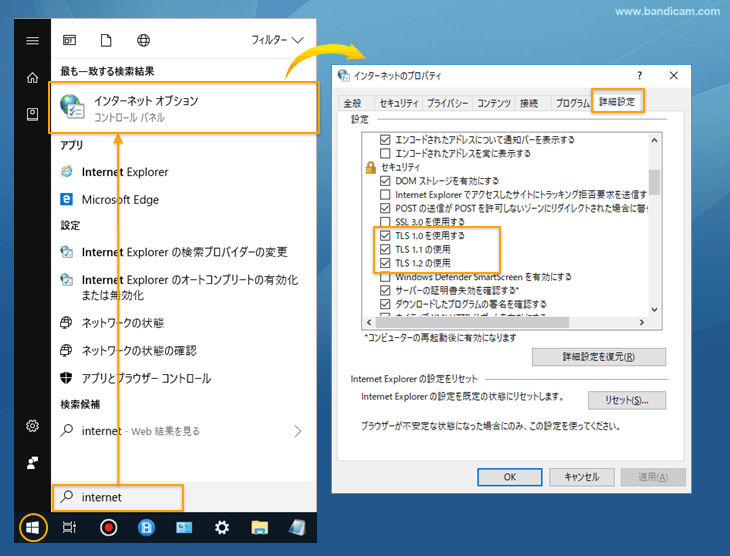Switch to the セキュリティ tab
Viewport: 730px width, 556px height.
pos(399,103)
